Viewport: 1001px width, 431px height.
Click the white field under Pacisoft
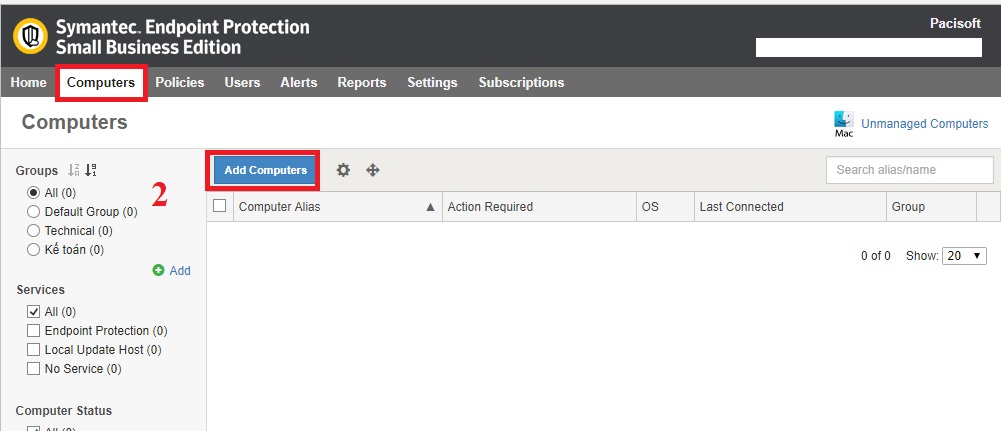(869, 48)
